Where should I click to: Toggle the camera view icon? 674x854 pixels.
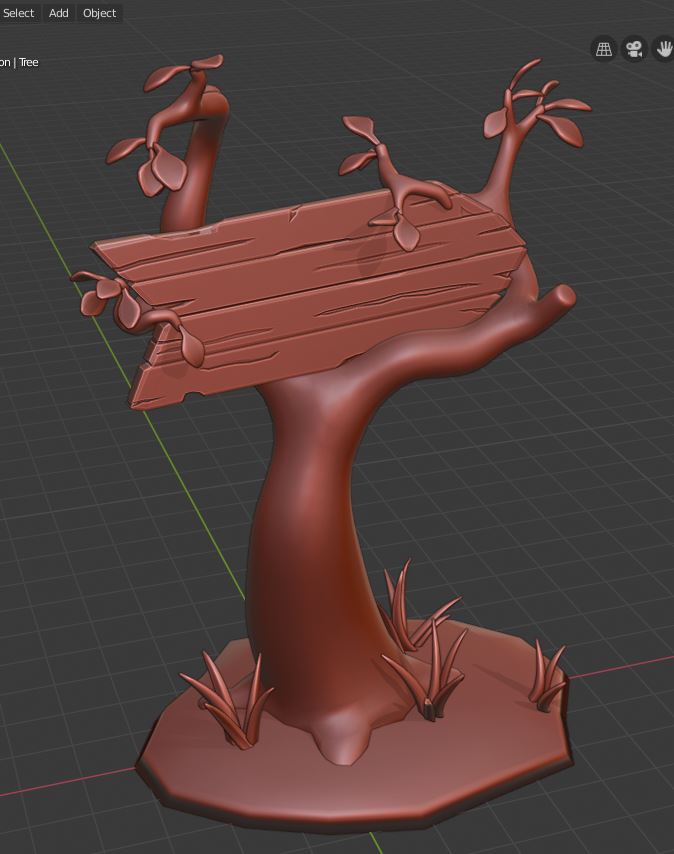pyautogui.click(x=634, y=50)
